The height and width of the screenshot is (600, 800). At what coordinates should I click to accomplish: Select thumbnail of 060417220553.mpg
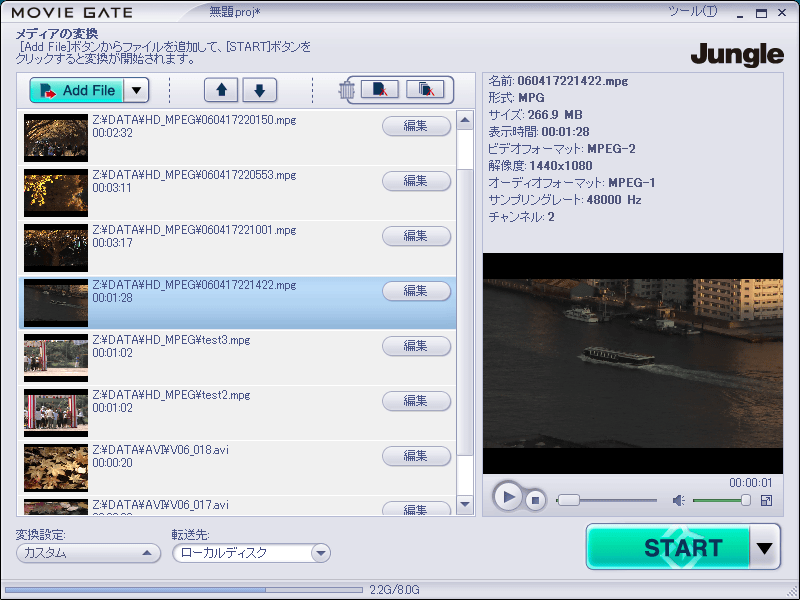(56, 193)
